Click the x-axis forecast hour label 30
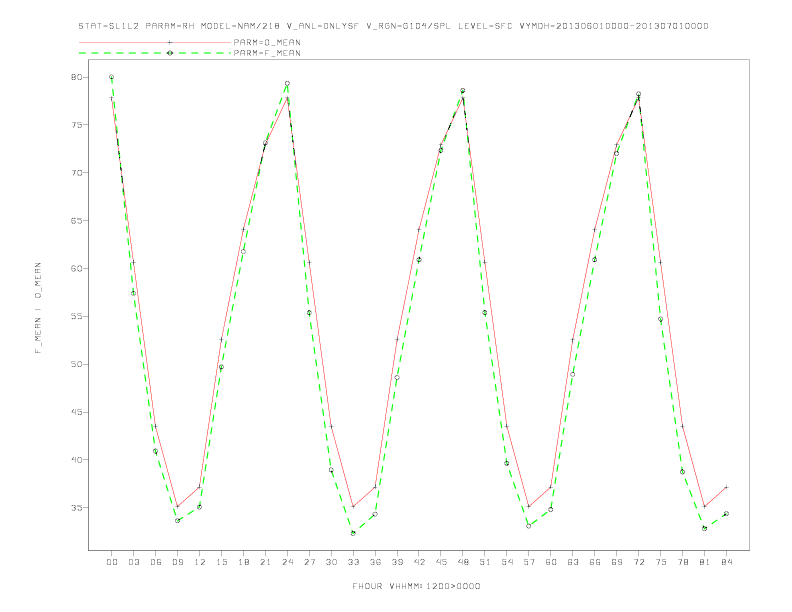This screenshot has width=792, height=612. tap(331, 562)
